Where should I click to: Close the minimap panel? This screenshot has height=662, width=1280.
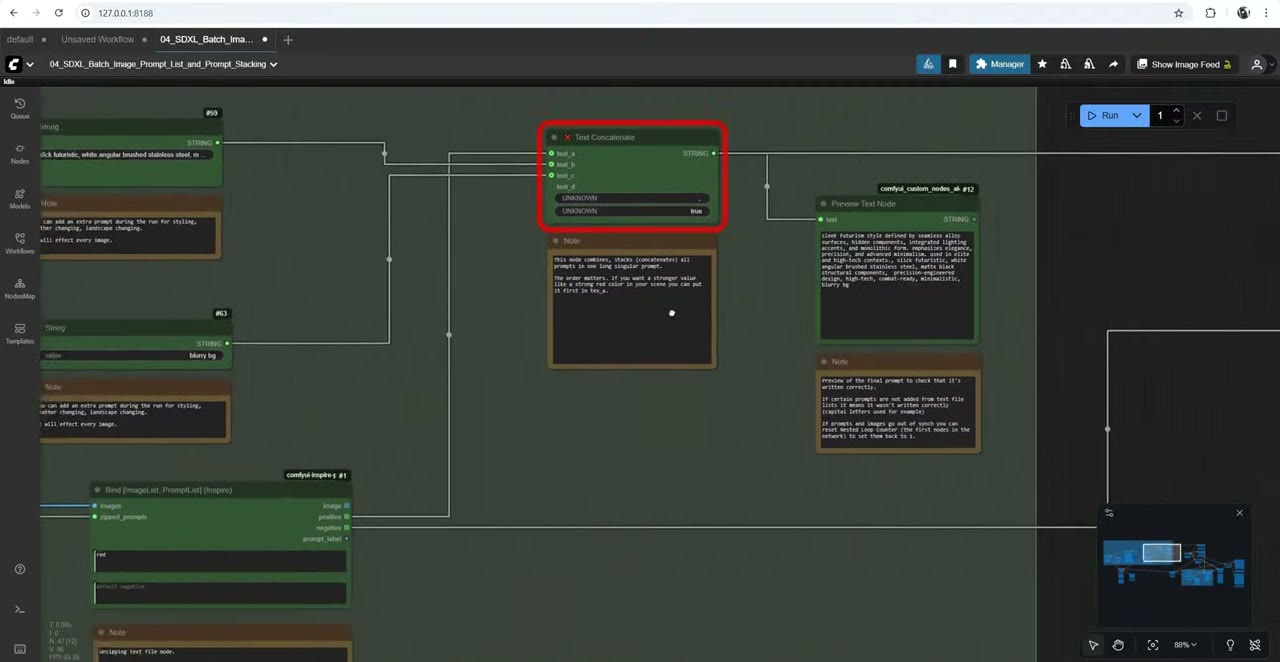(x=1239, y=513)
